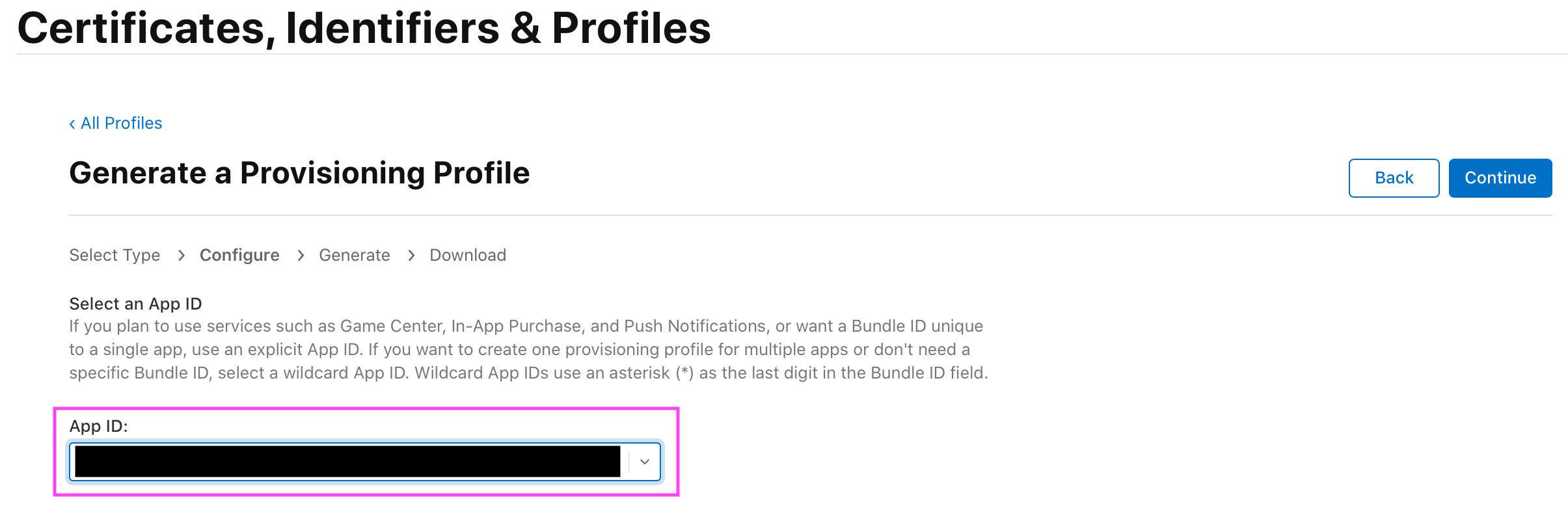Image resolution: width=1568 pixels, height=506 pixels.
Task: Click the Certificates, Identifiers & Profiles title
Action: point(364,29)
